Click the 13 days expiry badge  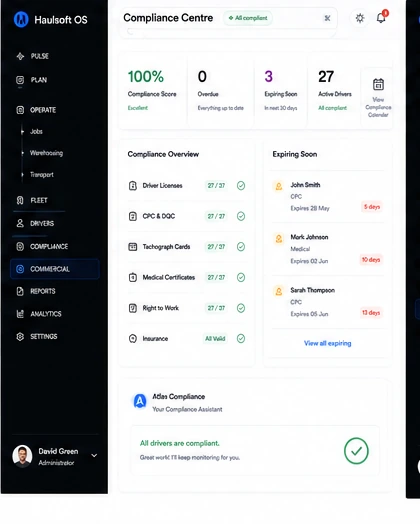tap(371, 313)
